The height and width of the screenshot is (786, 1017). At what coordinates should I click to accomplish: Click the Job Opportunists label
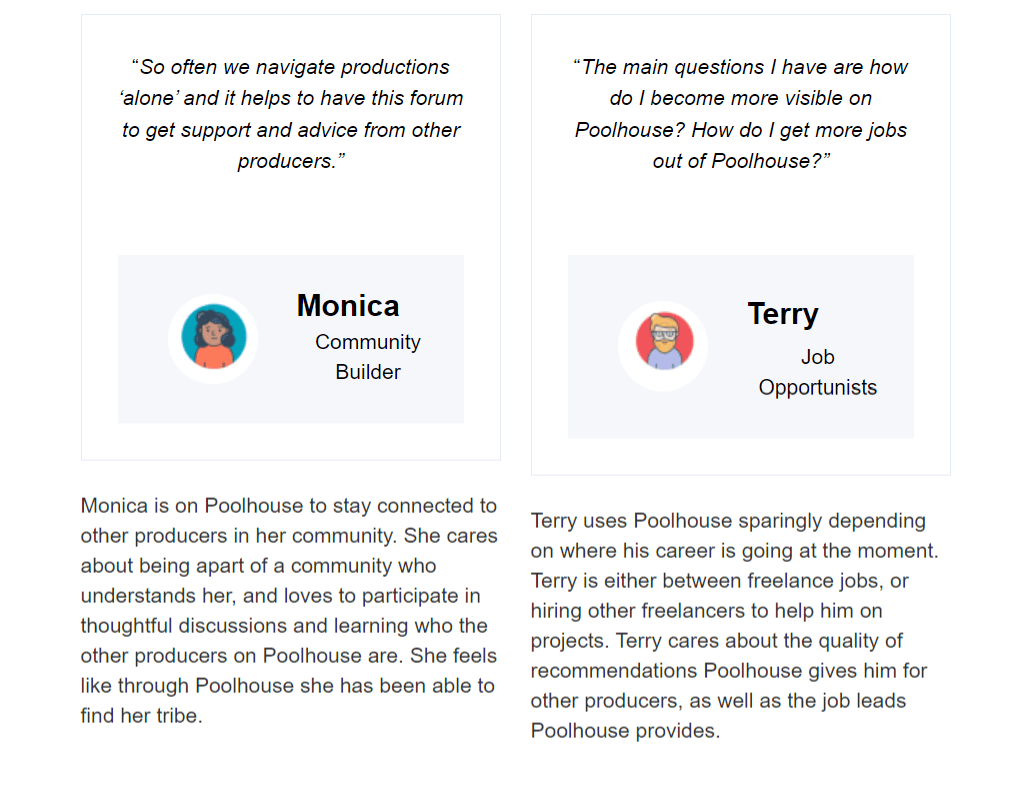817,372
